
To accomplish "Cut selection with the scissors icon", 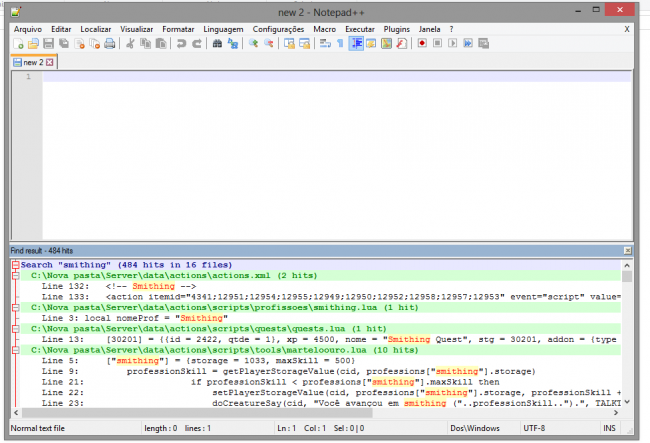I will click(x=130, y=44).
